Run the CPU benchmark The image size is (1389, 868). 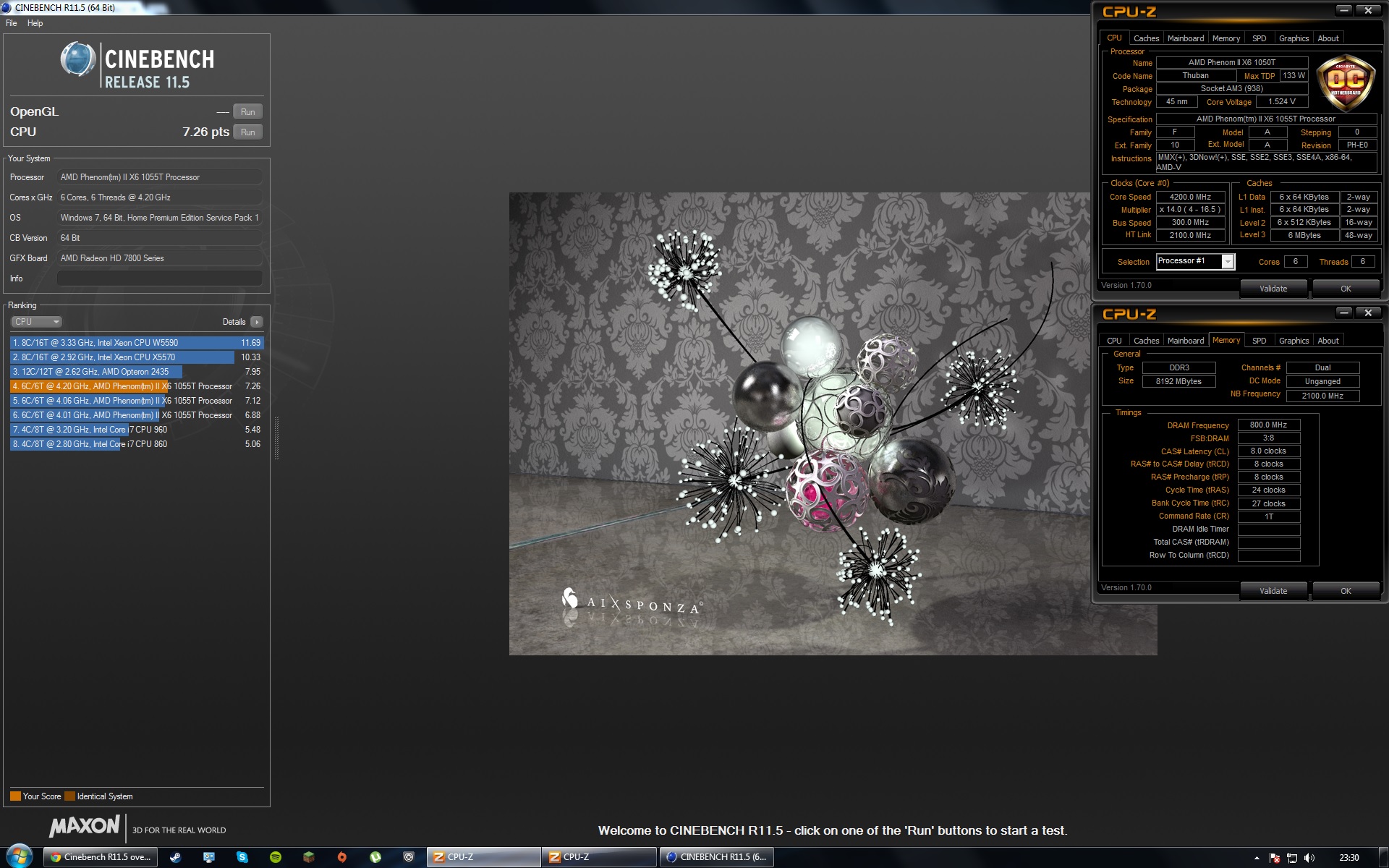[x=248, y=132]
